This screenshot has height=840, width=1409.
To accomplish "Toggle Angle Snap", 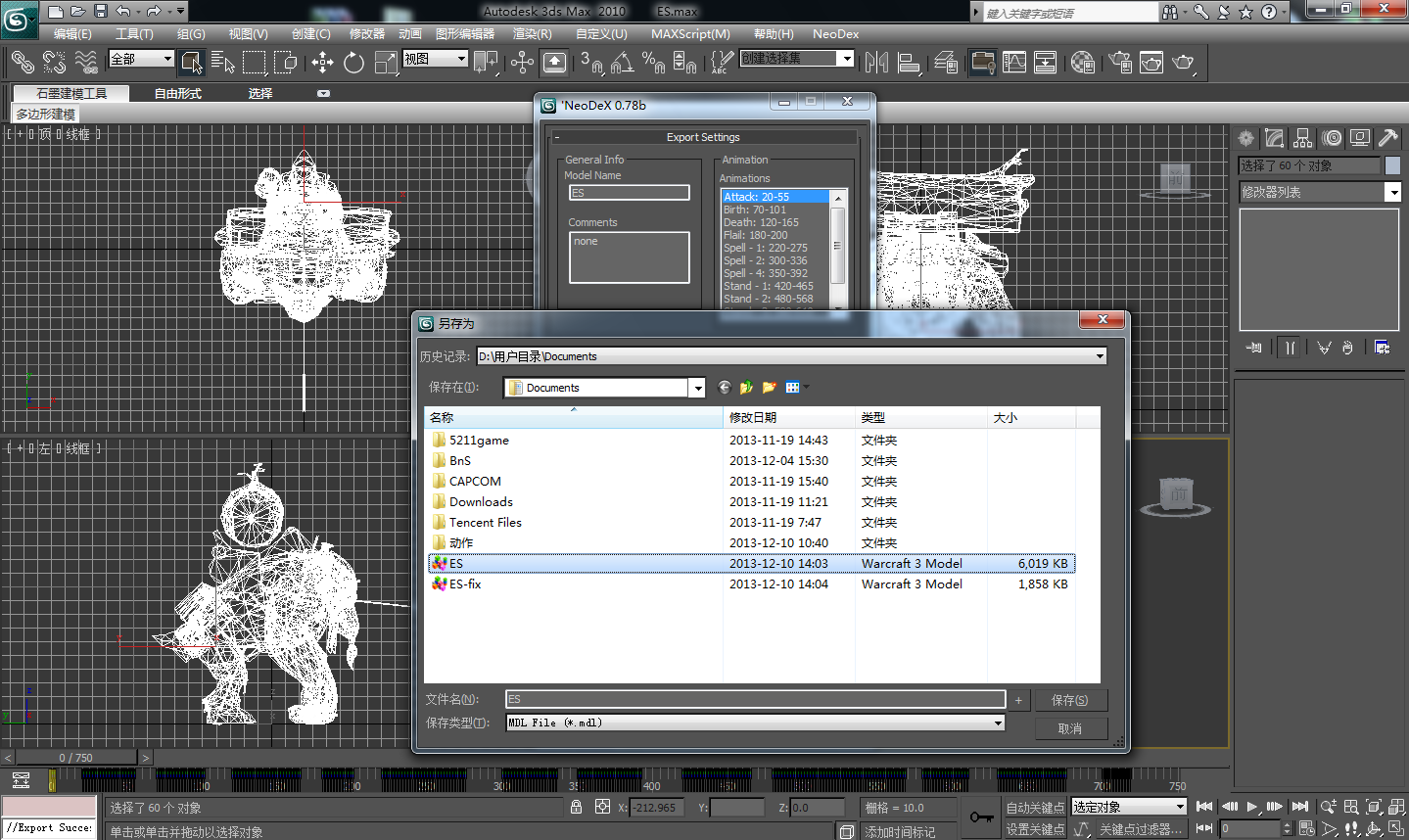I will 623,63.
